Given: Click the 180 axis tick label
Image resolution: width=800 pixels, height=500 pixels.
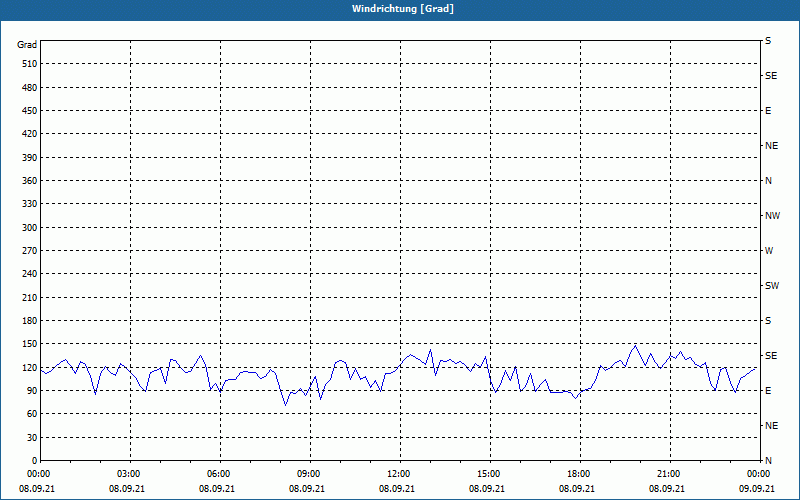Looking at the screenshot, I should (30, 320).
